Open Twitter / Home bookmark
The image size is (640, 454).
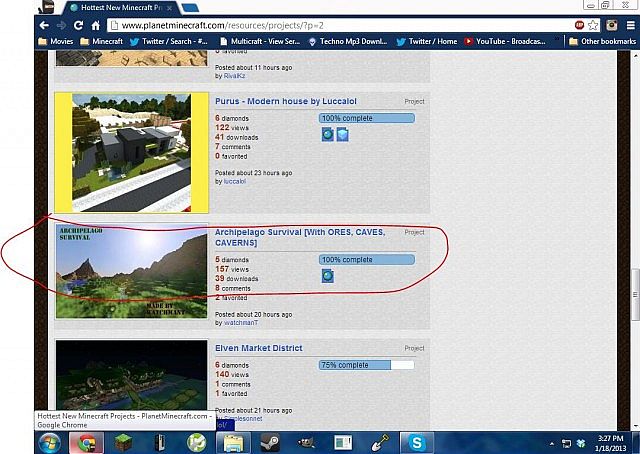(x=427, y=41)
